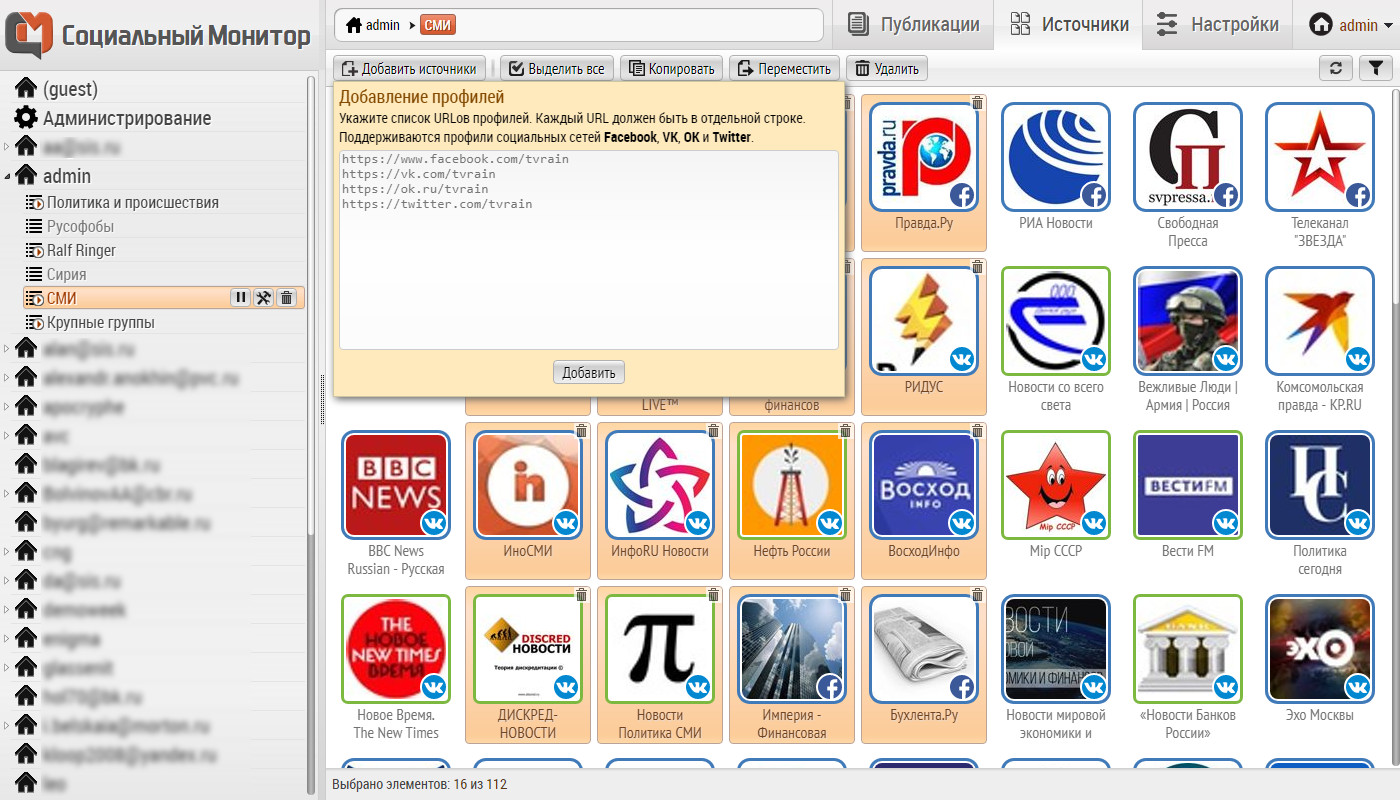Expand the enigma tree node
Viewport: 1400px width, 800px height.
[x=7, y=639]
